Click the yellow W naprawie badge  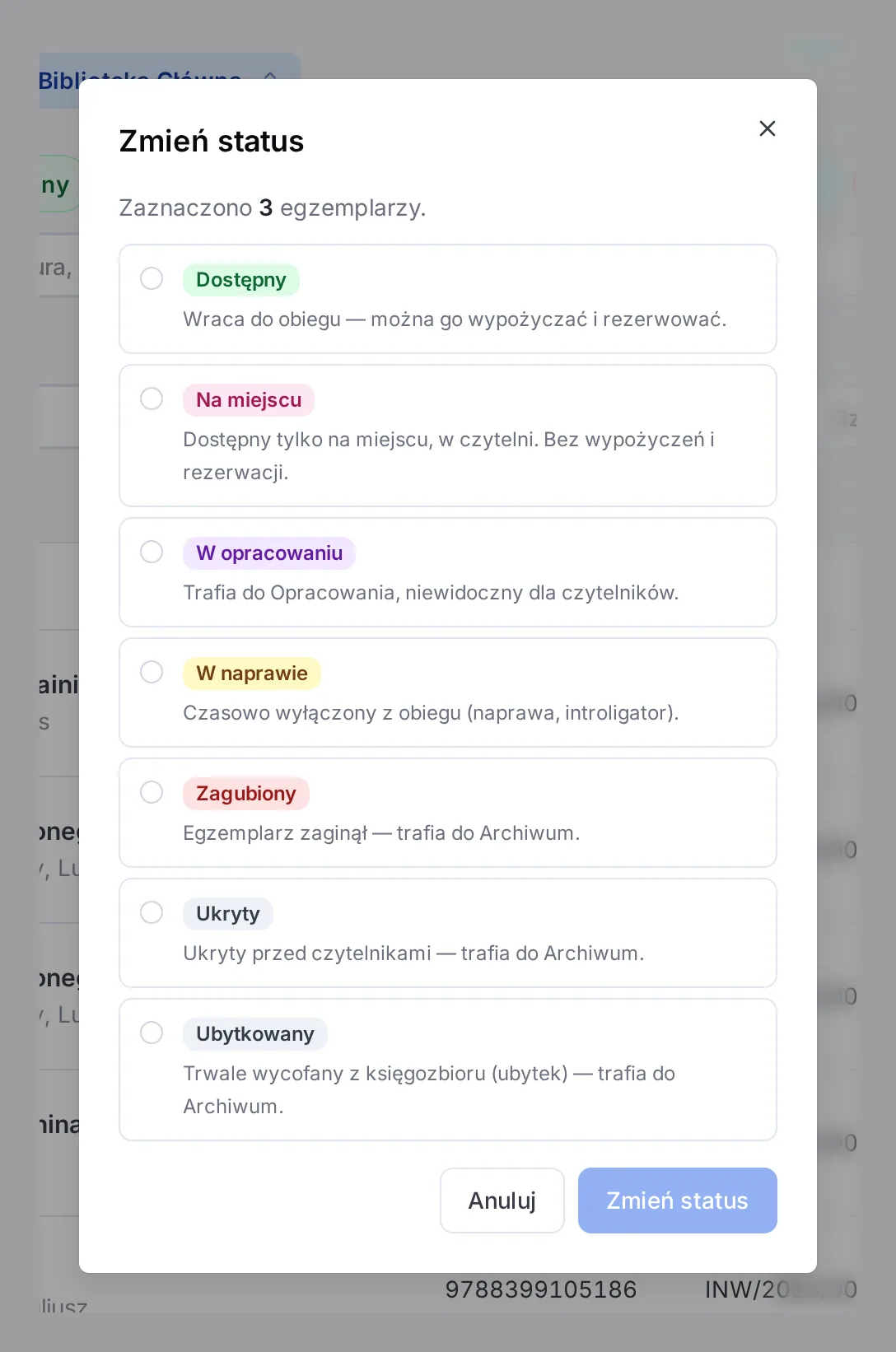[x=252, y=674]
